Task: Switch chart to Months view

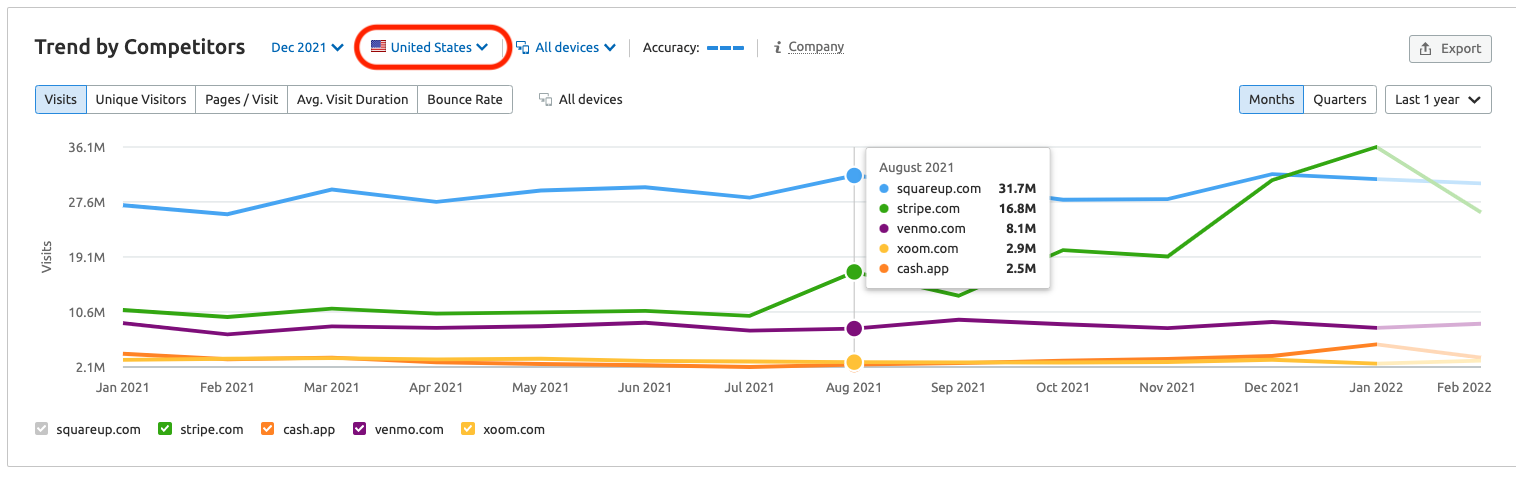Action: point(1271,99)
